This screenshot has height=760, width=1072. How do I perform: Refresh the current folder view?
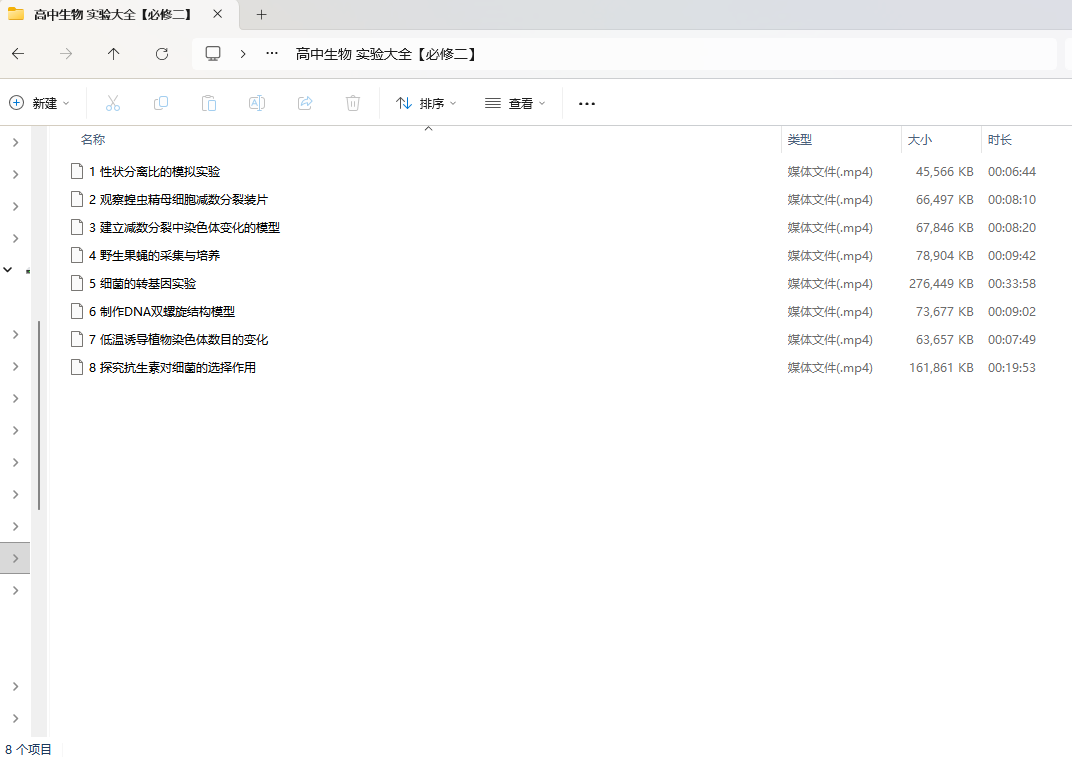pos(162,54)
